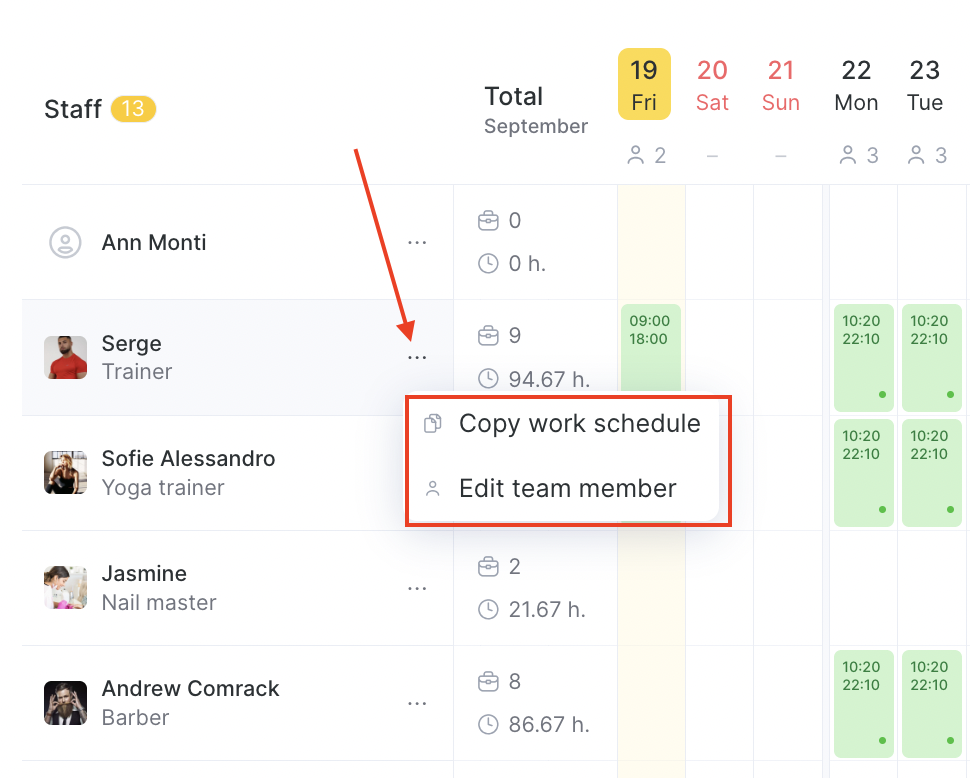Click Jasmine's profile photo thumbnail

click(x=65, y=588)
